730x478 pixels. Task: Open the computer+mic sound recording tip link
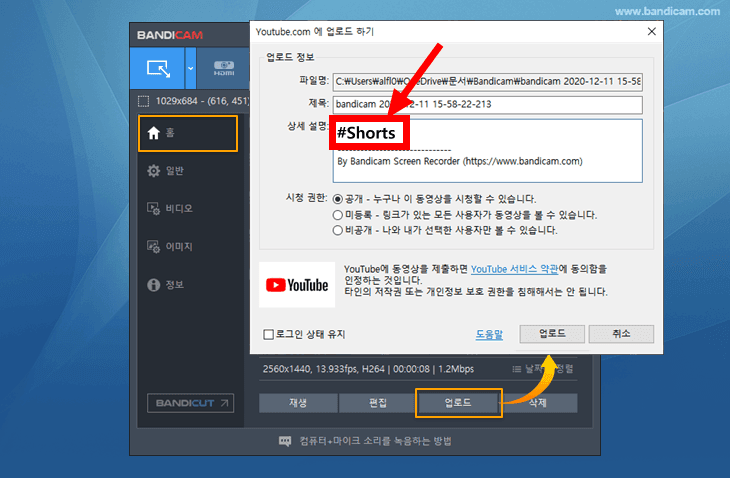(x=375, y=441)
